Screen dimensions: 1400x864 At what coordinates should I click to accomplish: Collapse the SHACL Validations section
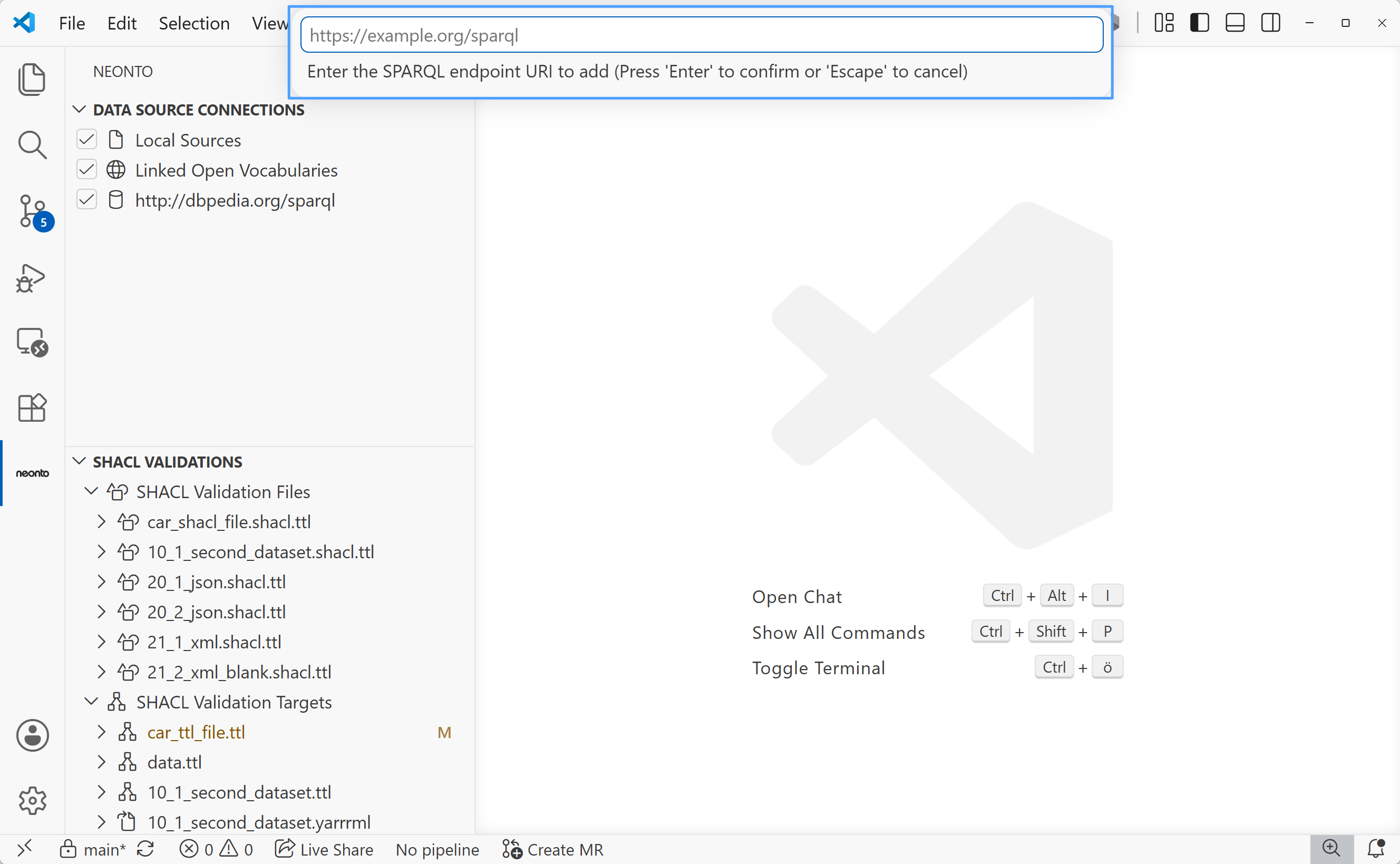[x=80, y=461]
